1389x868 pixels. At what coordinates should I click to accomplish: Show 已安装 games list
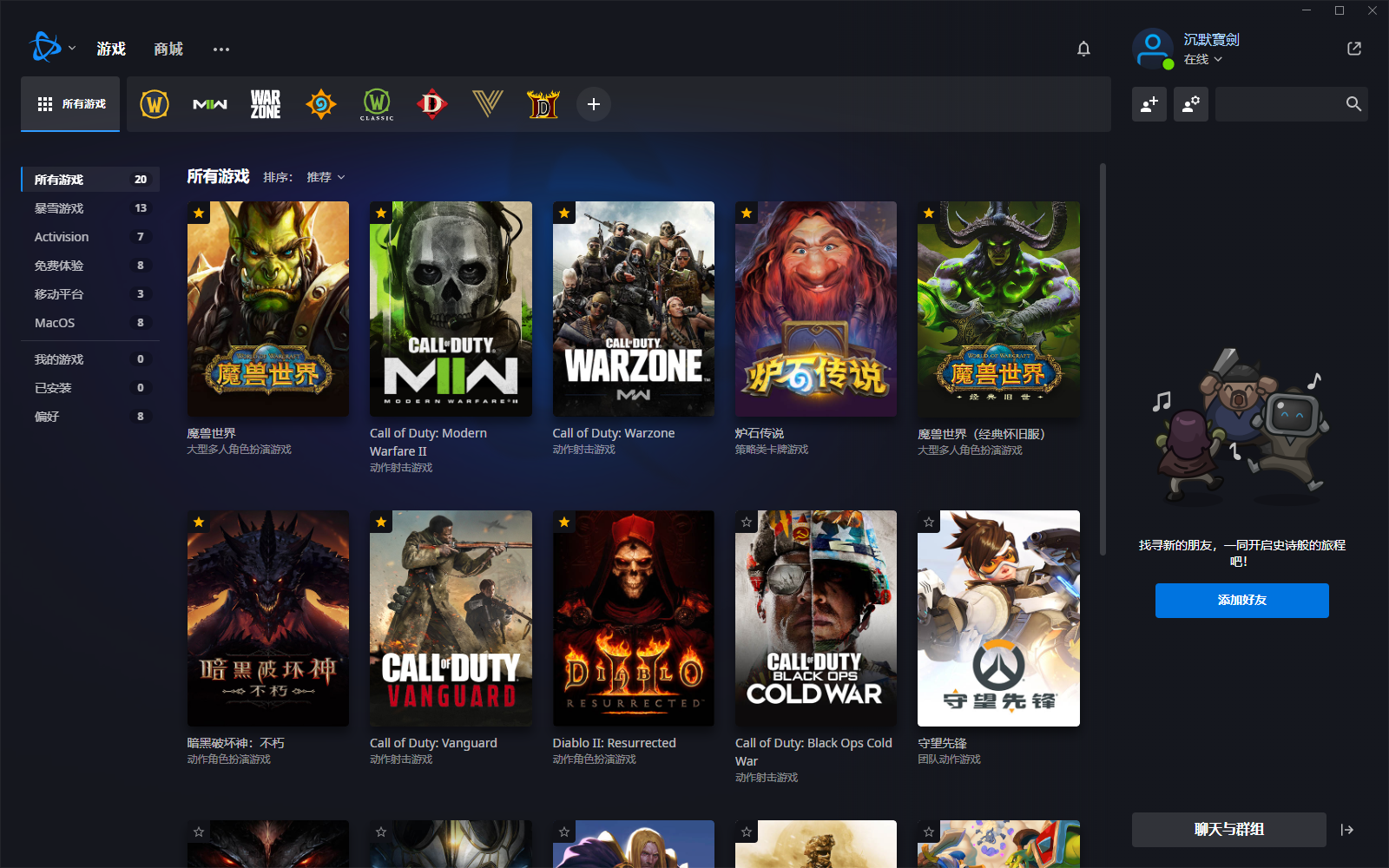(x=90, y=388)
